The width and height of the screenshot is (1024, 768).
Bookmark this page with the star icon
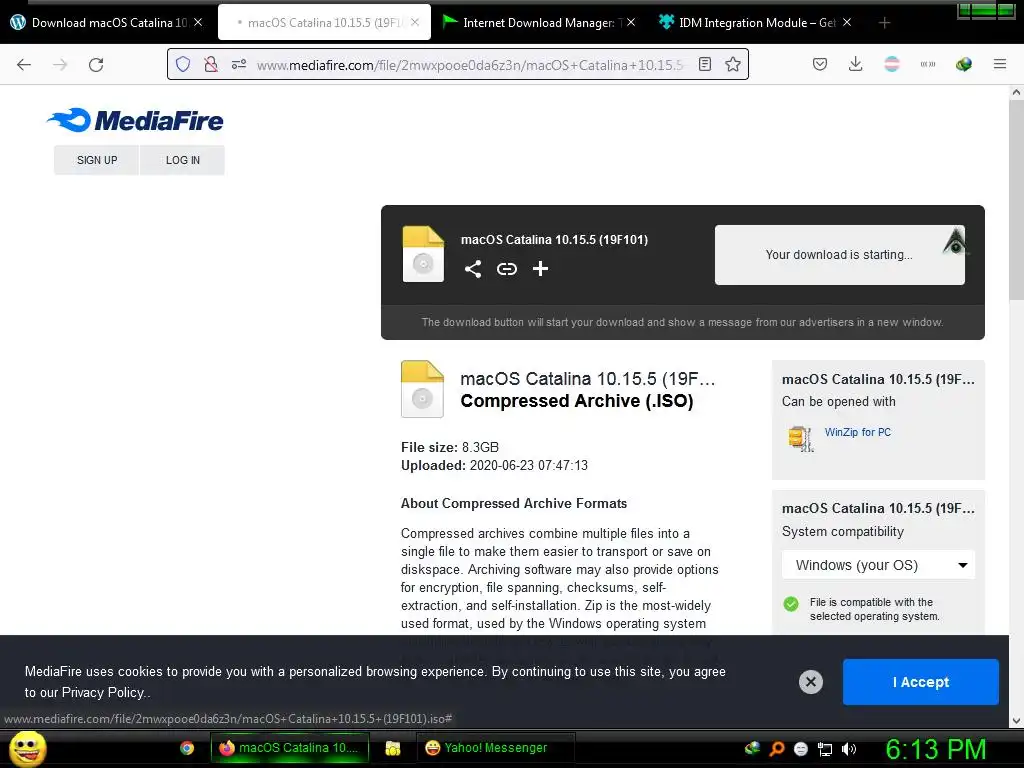point(733,64)
